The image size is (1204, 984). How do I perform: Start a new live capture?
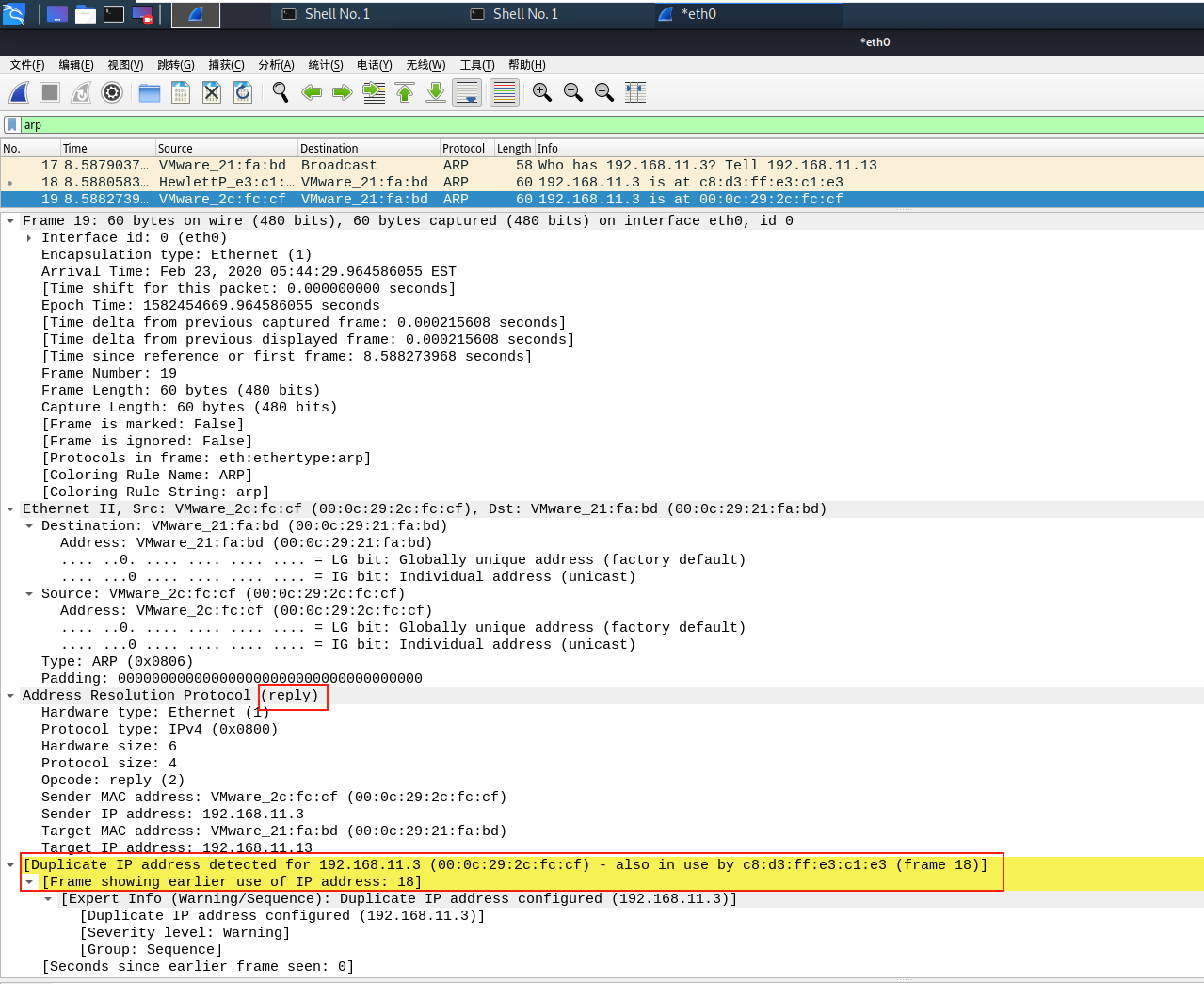pos(19,92)
